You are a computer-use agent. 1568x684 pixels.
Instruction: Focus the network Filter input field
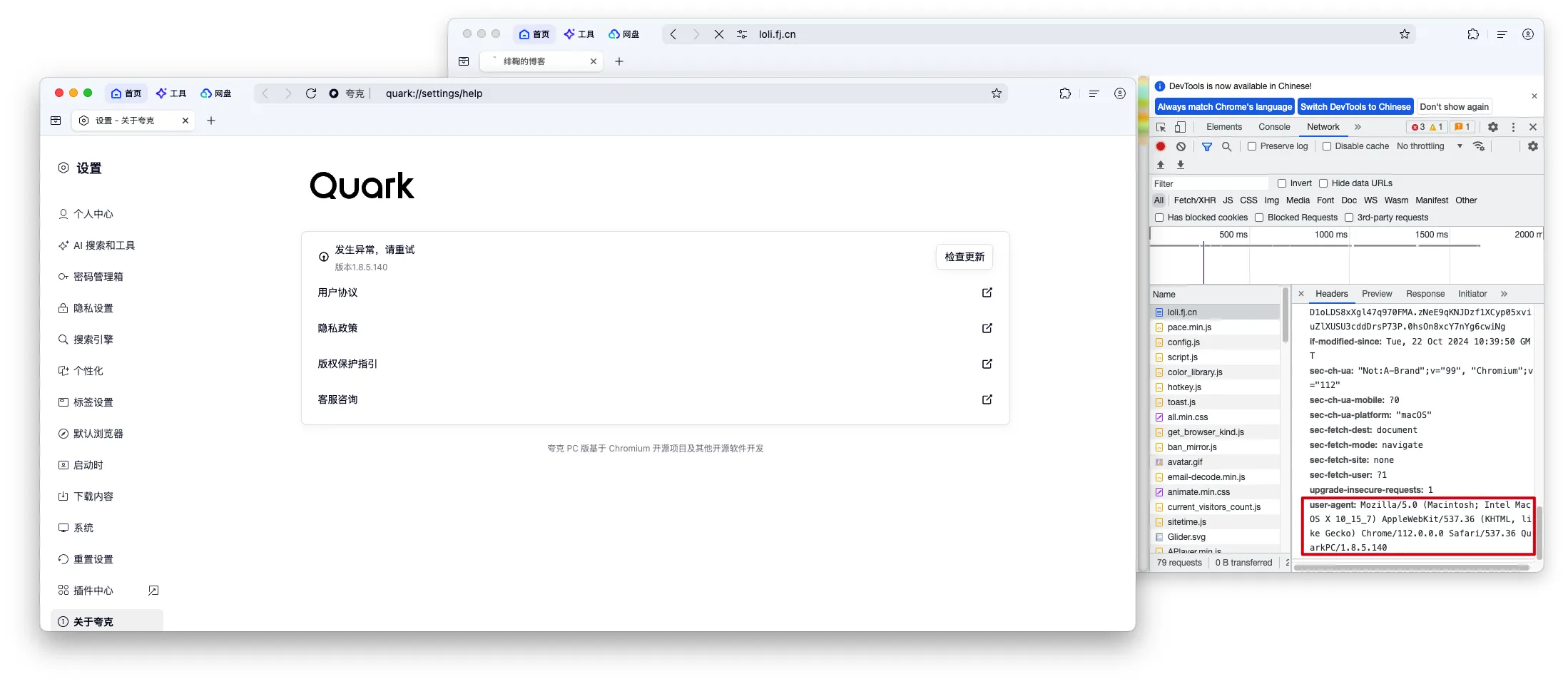[x=1211, y=183]
